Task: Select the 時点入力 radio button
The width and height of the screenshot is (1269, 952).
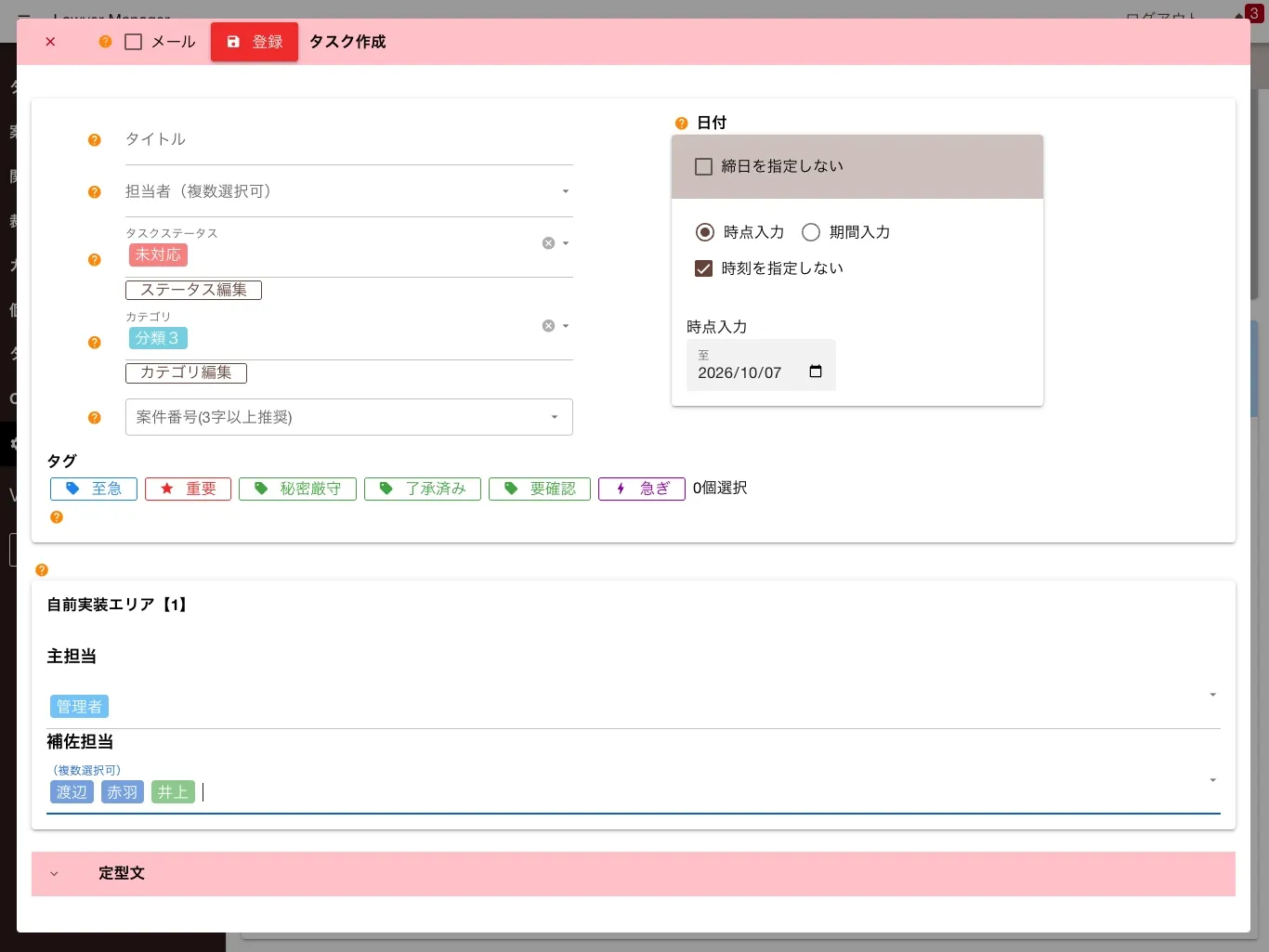Action: point(705,232)
